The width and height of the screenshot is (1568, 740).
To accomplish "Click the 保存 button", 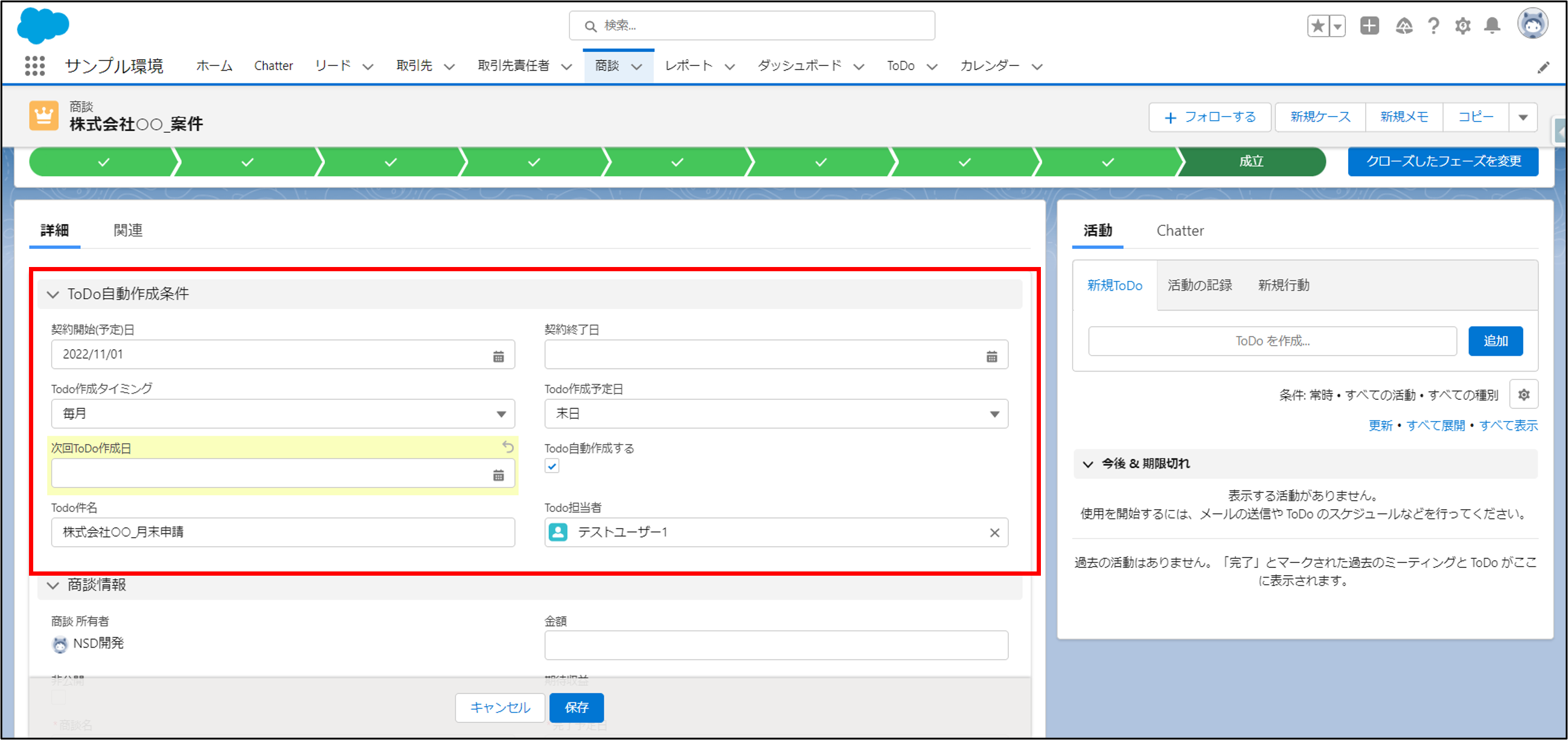I will [576, 708].
